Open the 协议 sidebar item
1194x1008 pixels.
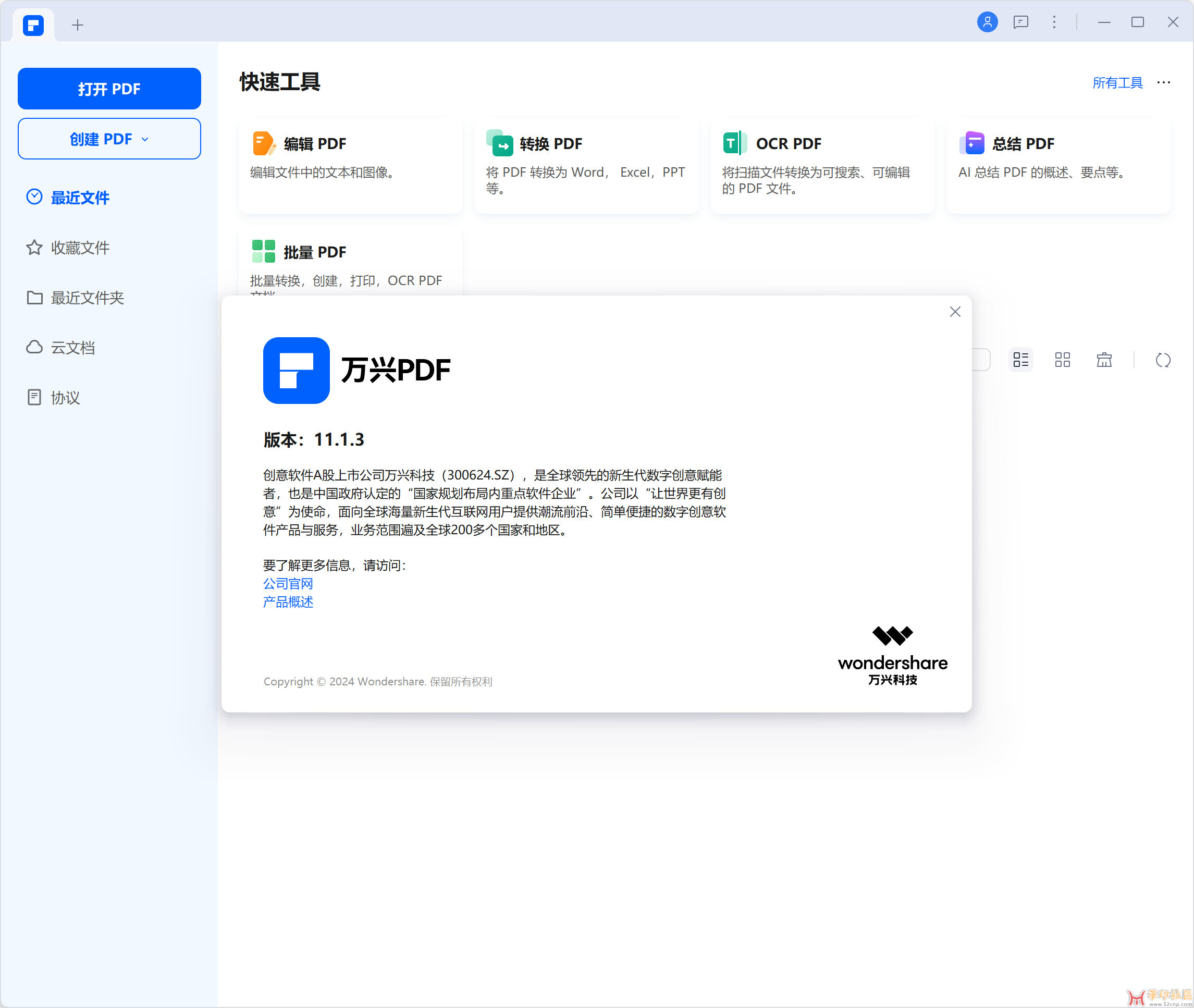65,398
